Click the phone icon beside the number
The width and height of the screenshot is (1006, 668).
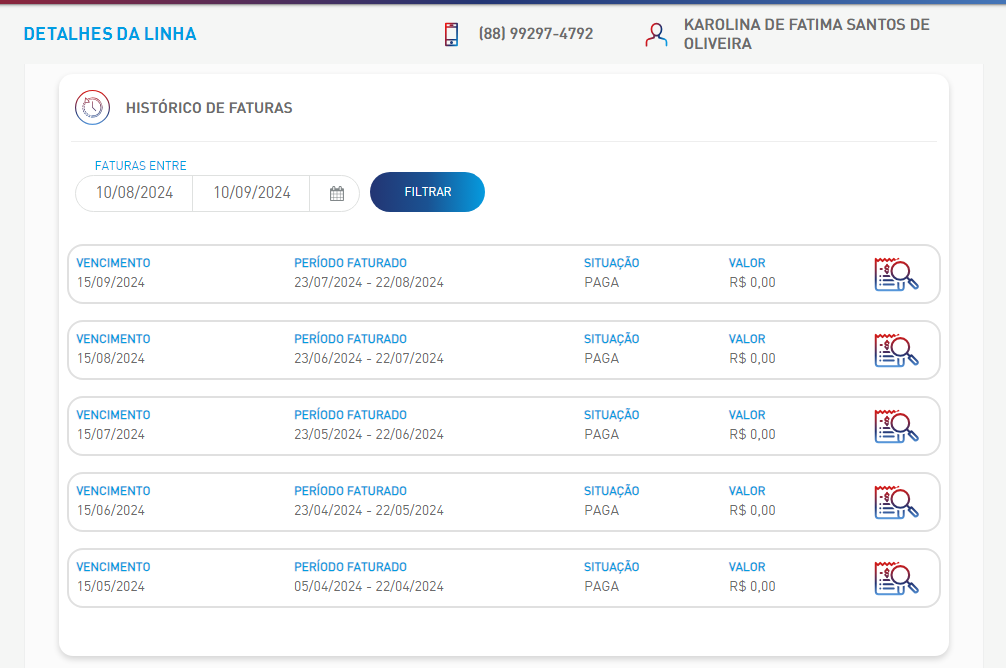452,34
